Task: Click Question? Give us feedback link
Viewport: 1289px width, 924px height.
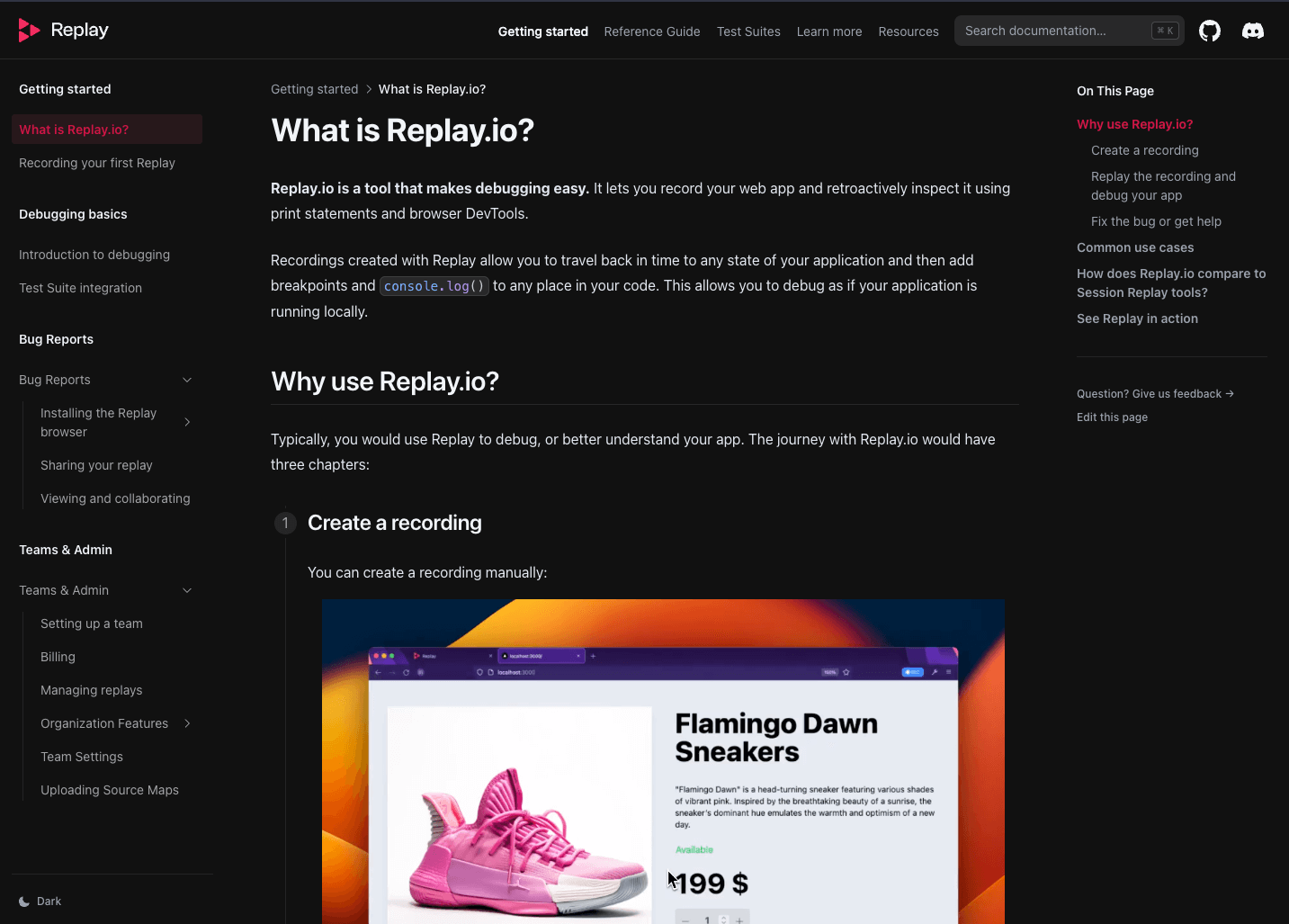Action: click(x=1155, y=394)
